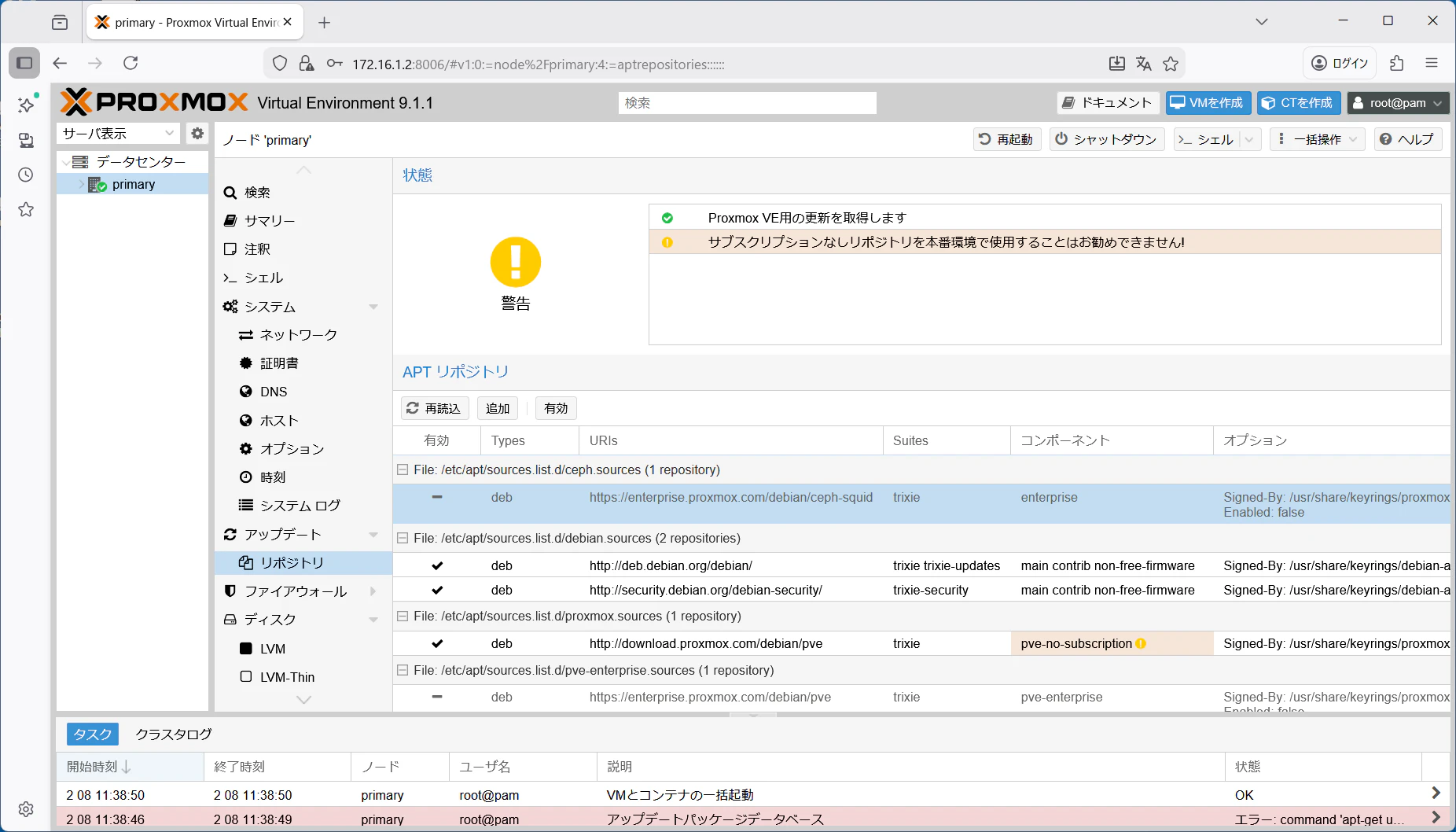Toggle the browser sidebar panel button

pyautogui.click(x=24, y=63)
